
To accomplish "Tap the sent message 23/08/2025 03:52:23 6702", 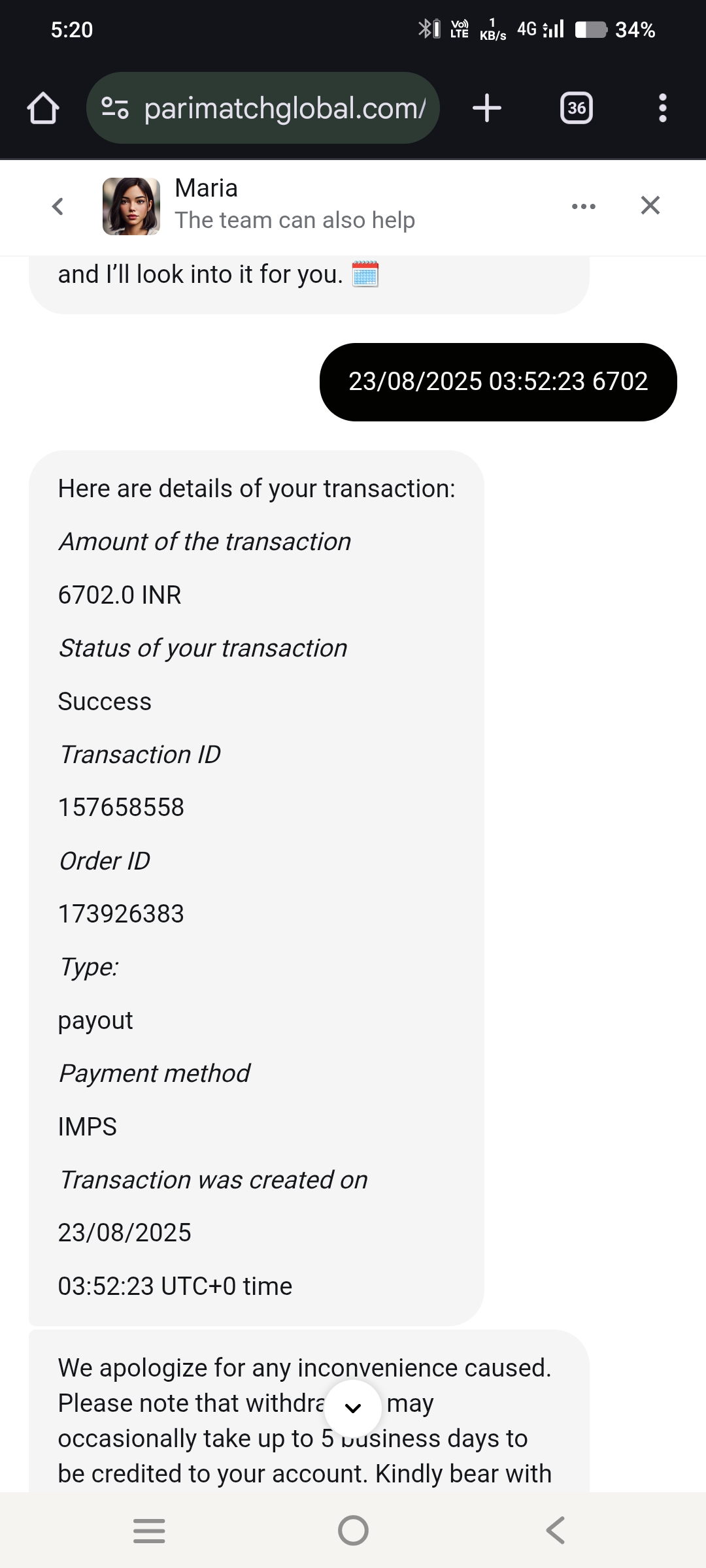I will pyautogui.click(x=498, y=382).
